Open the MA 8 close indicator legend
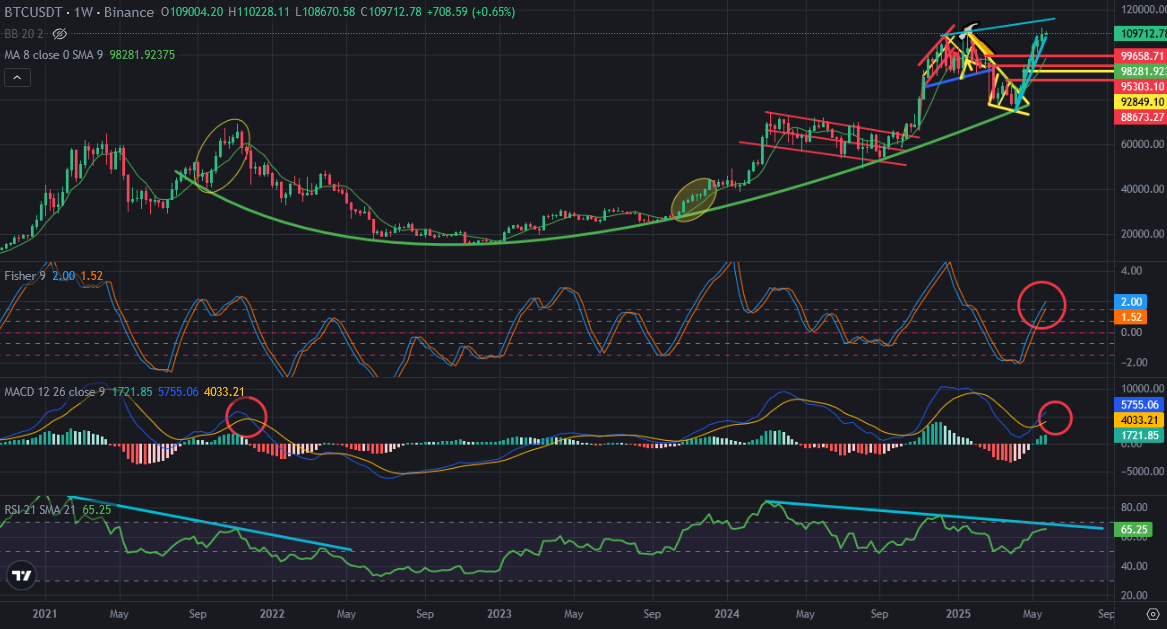Screen dimensions: 1167x629 click(x=54, y=55)
